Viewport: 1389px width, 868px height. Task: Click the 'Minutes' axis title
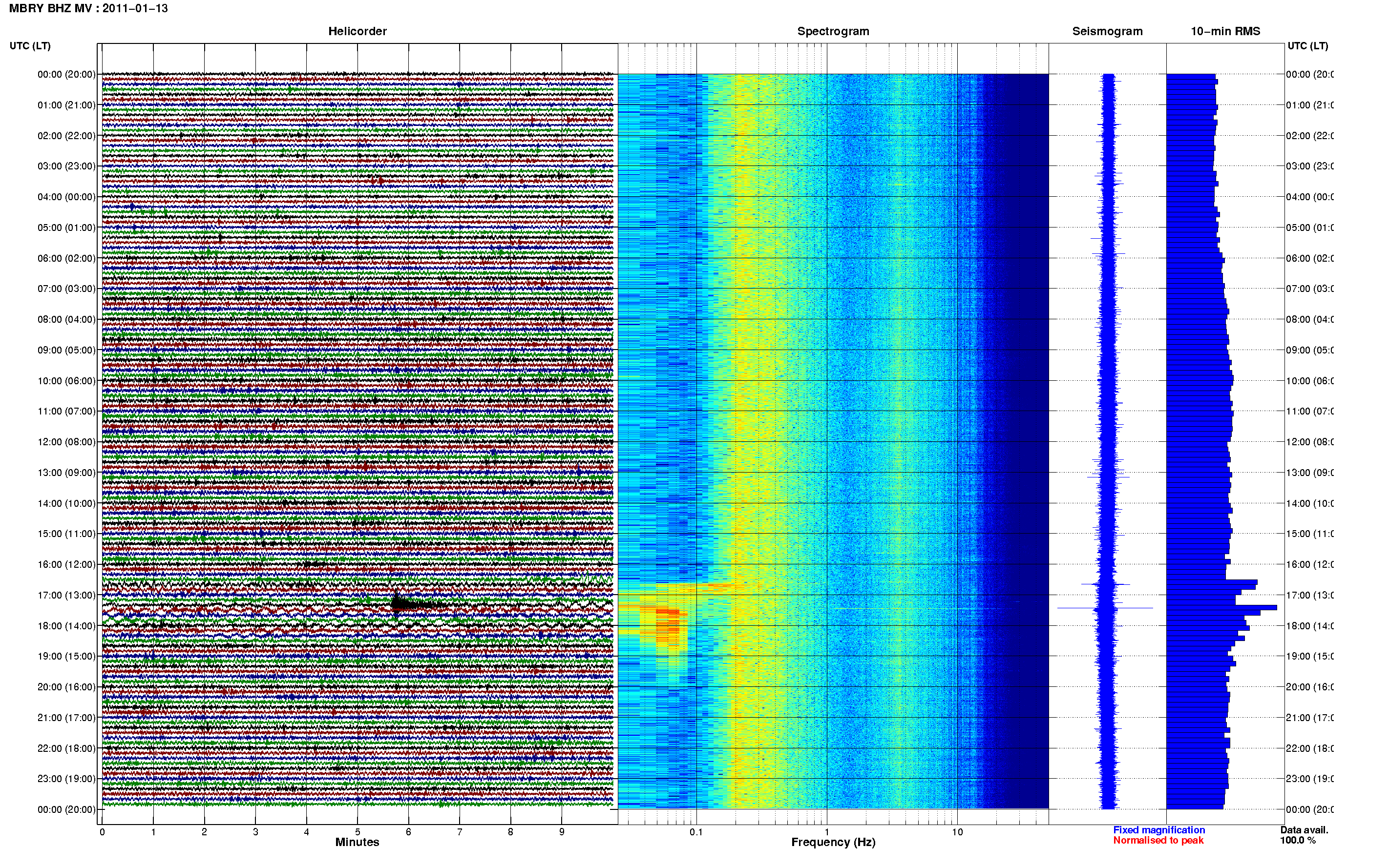(x=357, y=842)
